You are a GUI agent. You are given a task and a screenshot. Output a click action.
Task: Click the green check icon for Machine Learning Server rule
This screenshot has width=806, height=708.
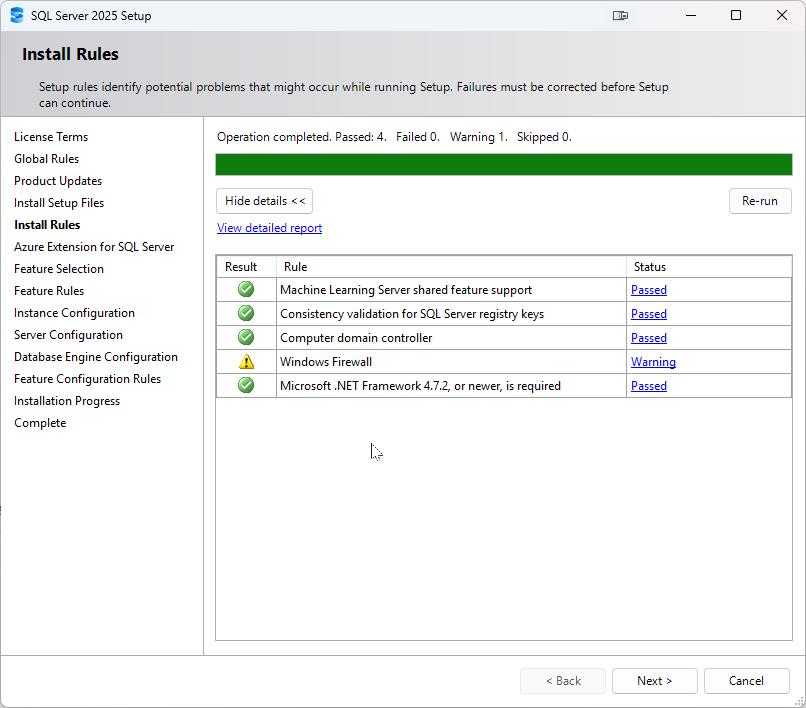[x=246, y=289]
